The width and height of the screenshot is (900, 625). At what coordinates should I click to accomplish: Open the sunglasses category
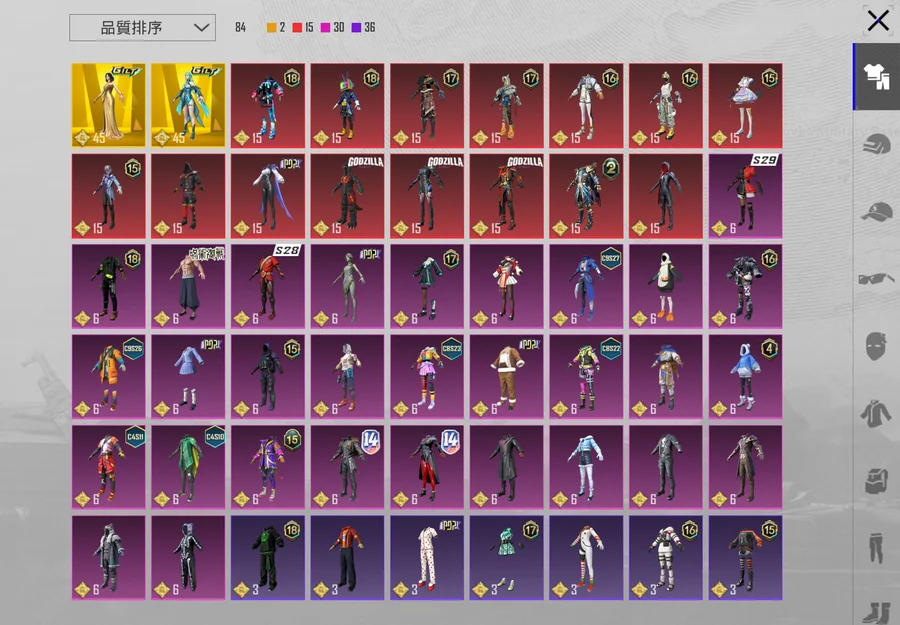(876, 278)
